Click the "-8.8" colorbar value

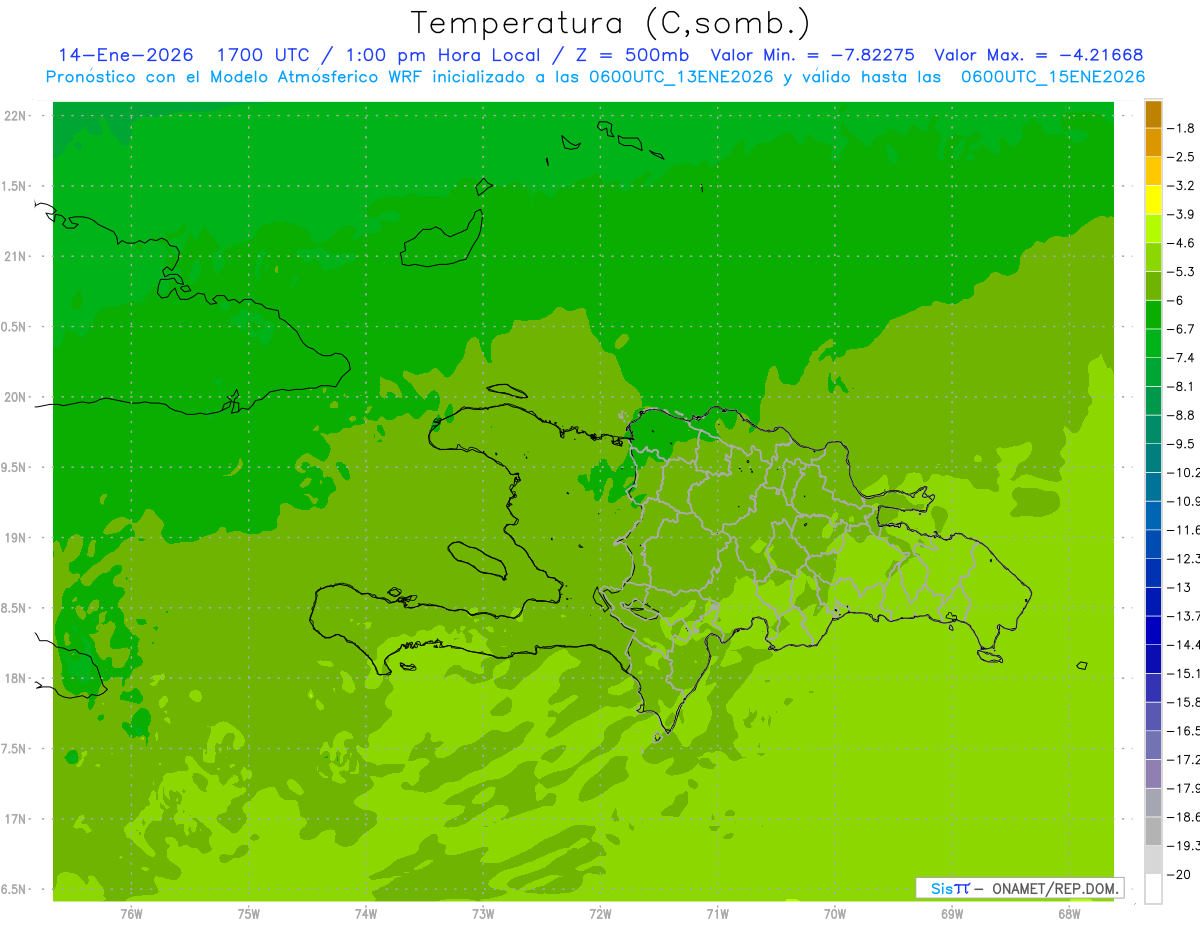pyautogui.click(x=1182, y=416)
